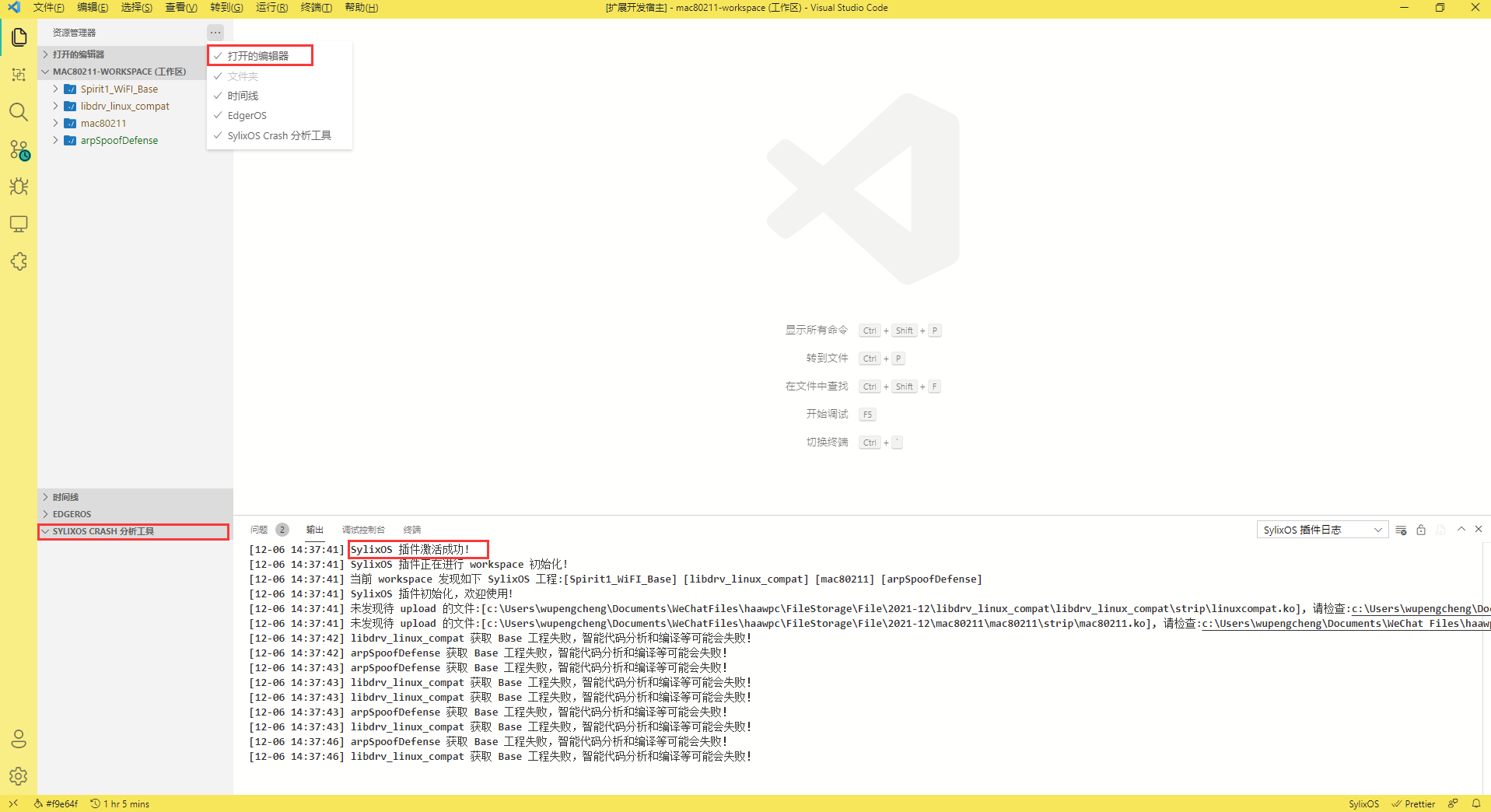Click the remote window status bar icon
This screenshot has height=812, width=1491.
[13, 803]
